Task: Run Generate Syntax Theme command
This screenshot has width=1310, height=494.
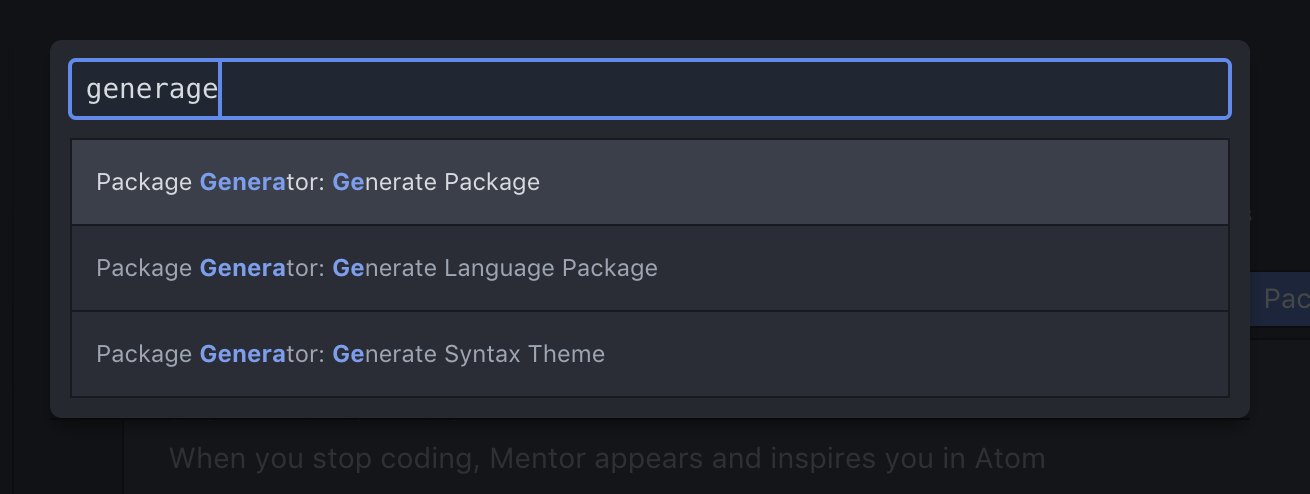Action: [350, 354]
